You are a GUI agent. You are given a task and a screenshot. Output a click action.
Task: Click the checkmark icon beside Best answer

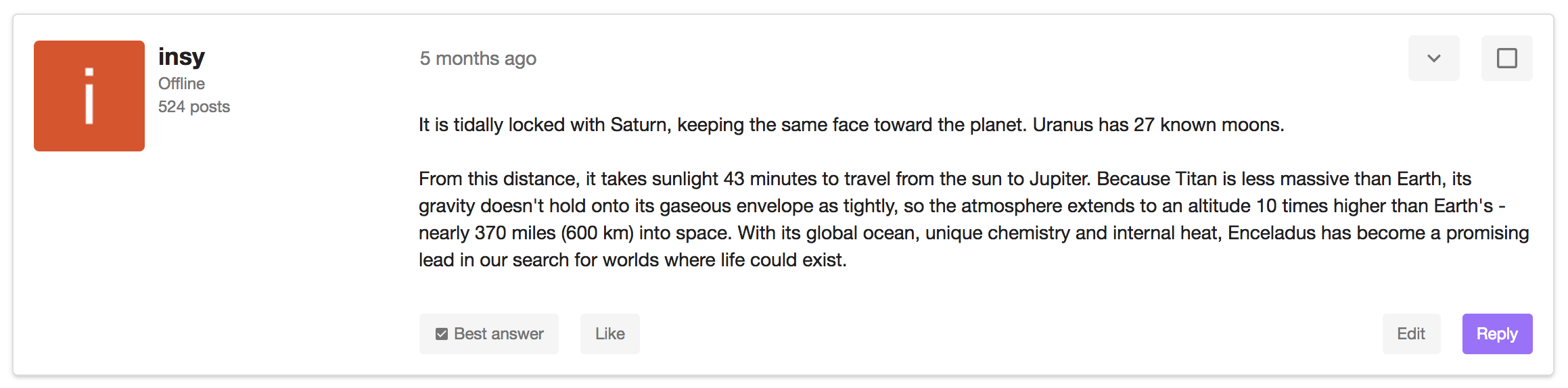coord(442,334)
